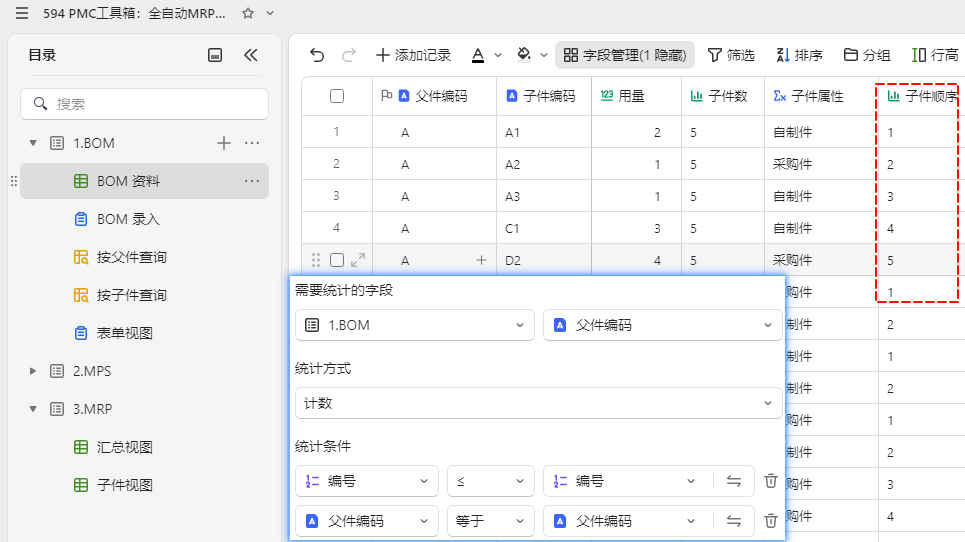Open the 分组 grouping tool

(867, 55)
